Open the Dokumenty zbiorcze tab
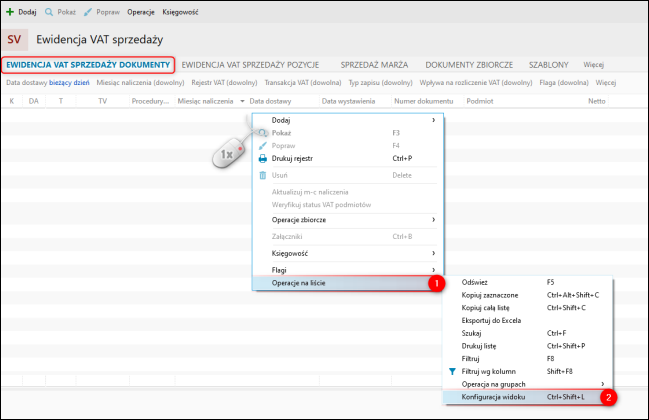The image size is (649, 420). coord(469,65)
